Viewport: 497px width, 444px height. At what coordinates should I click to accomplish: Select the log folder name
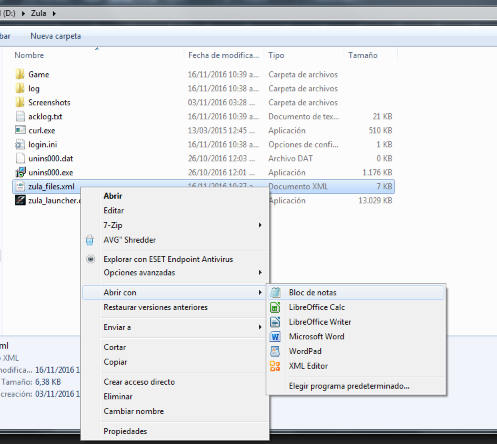(34, 88)
